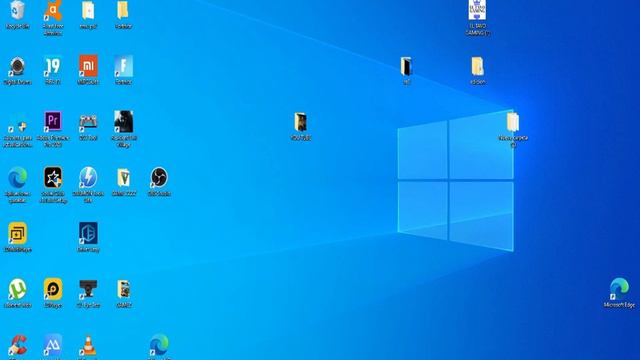Open the ULTIMO GAMING image file

click(477, 10)
